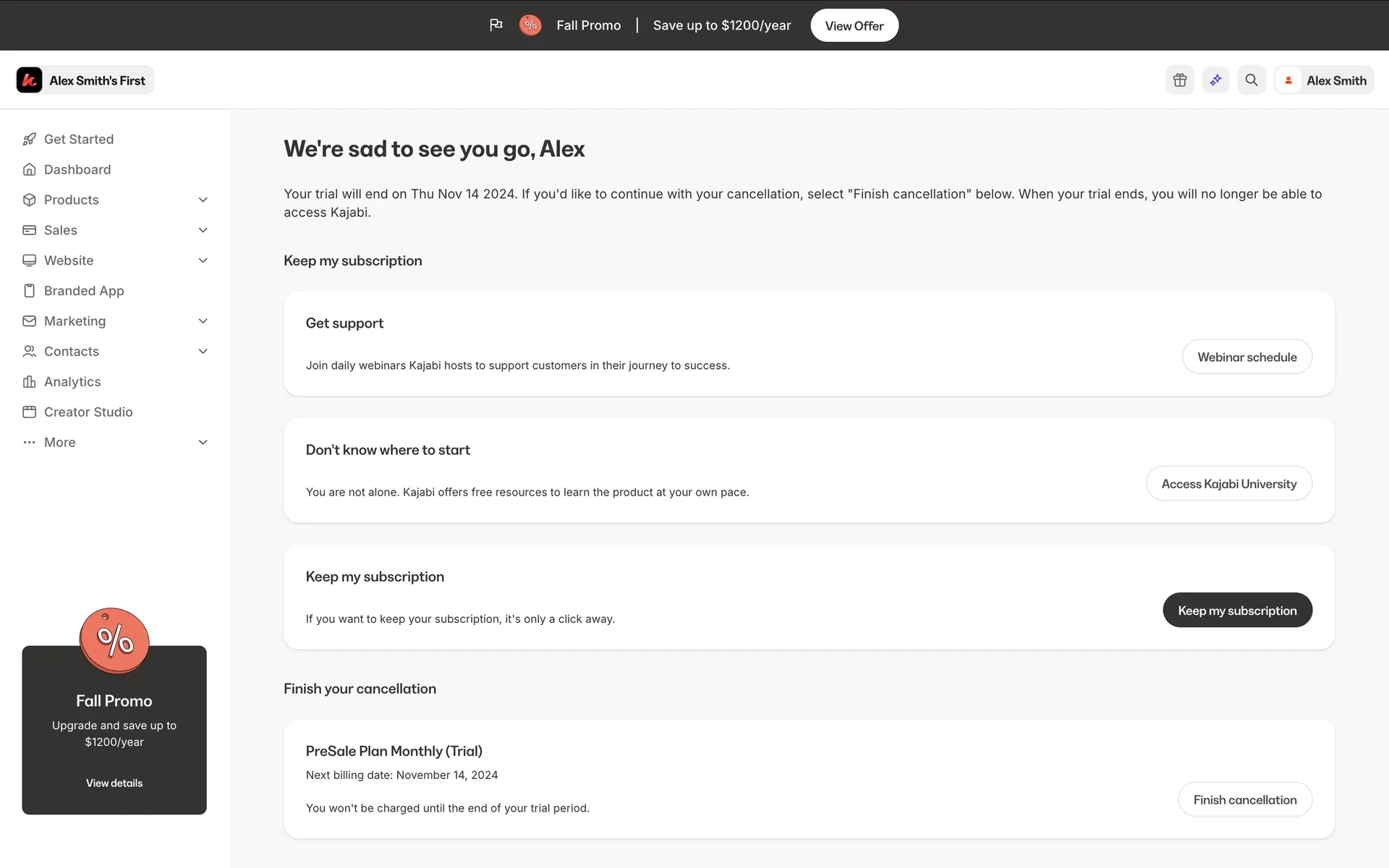Click the percent badge in top banner
The height and width of the screenshot is (868, 1389).
530,25
